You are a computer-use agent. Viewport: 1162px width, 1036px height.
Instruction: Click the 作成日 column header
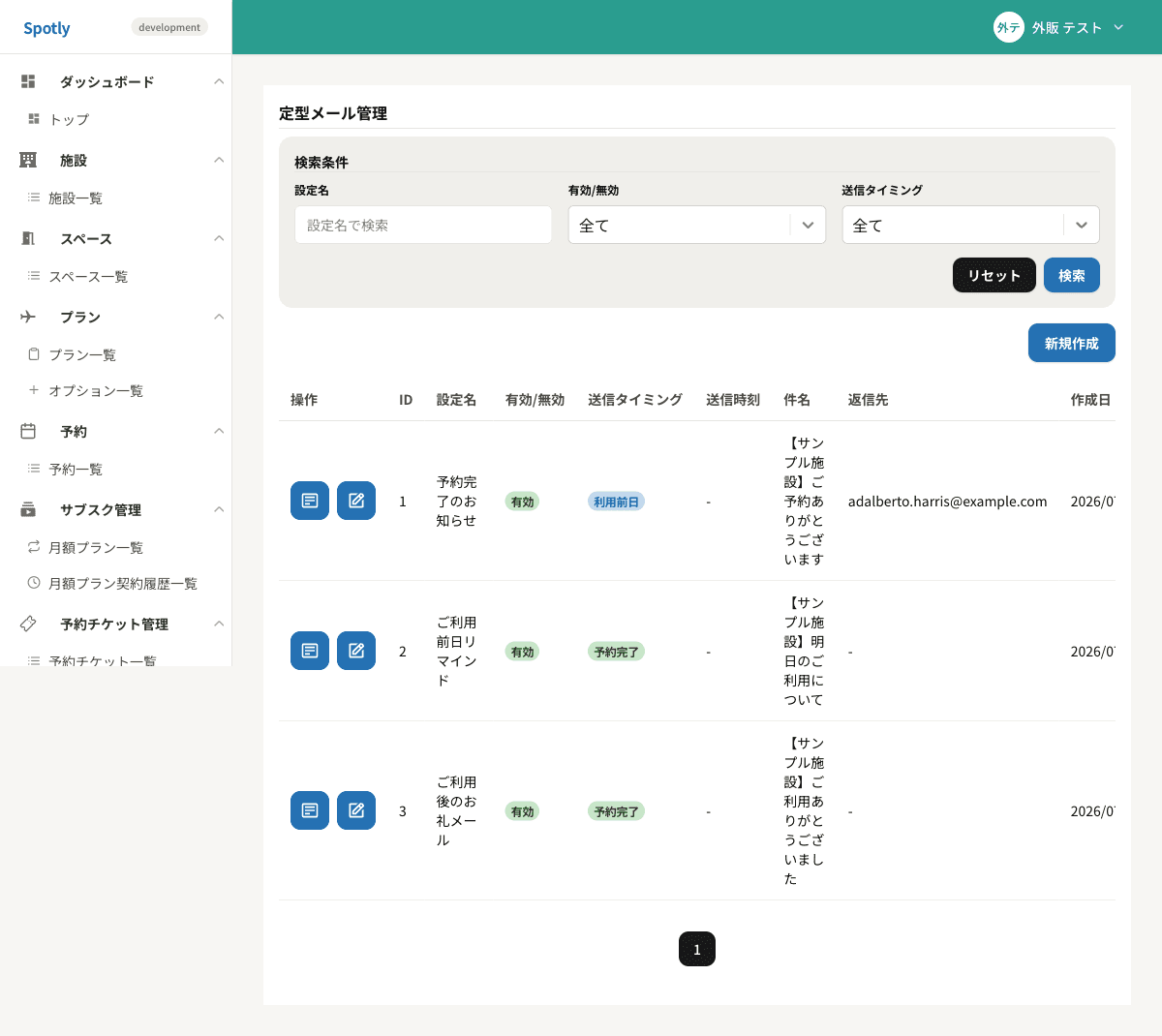[1090, 399]
